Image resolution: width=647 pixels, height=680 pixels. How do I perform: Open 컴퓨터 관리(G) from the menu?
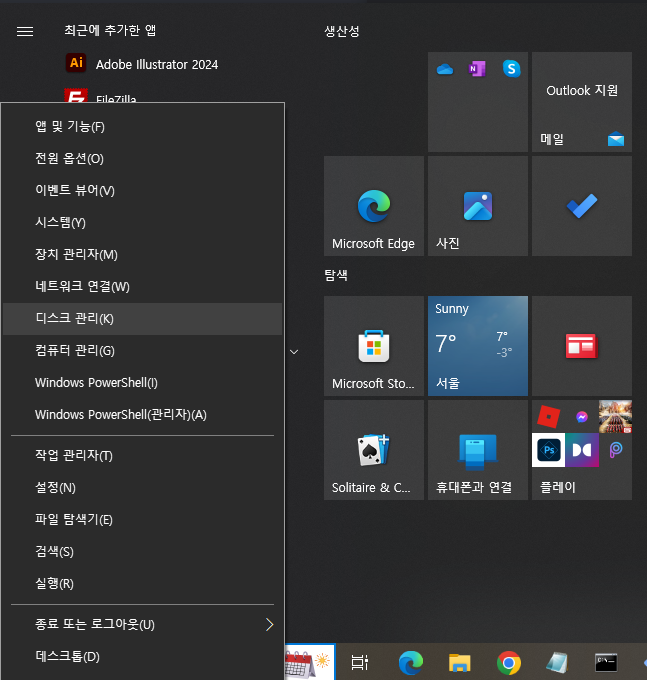143,351
